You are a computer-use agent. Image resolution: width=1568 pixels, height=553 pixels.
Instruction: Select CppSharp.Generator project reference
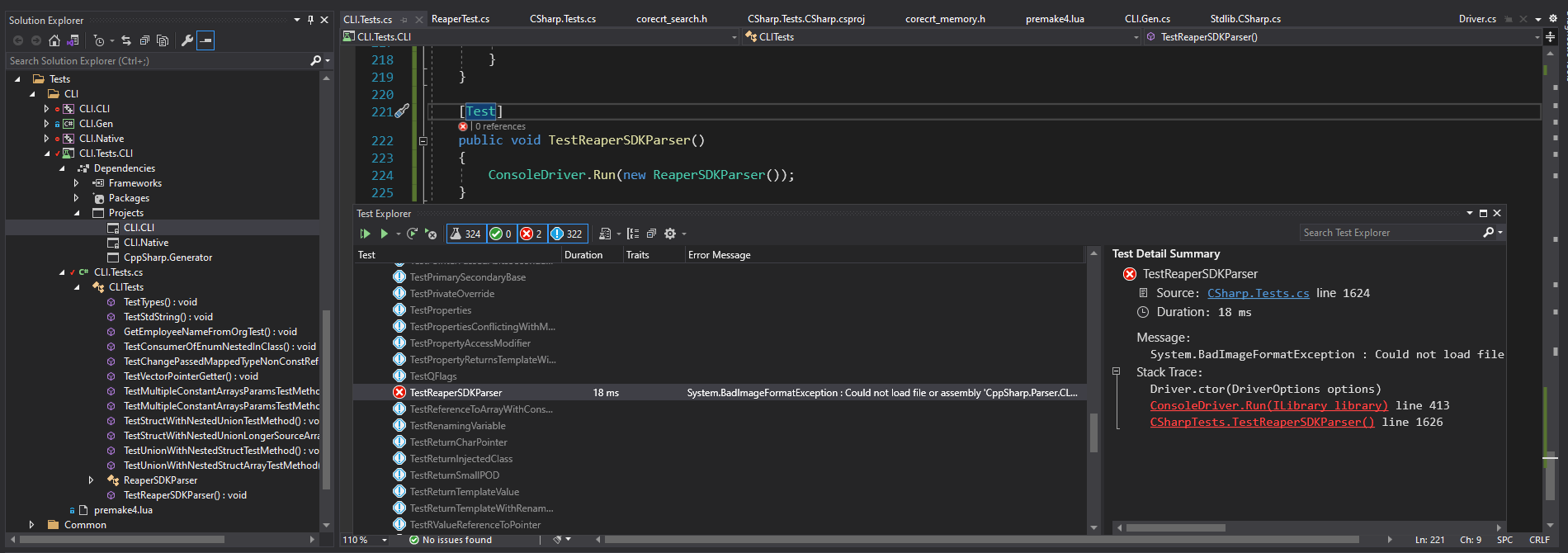point(168,258)
